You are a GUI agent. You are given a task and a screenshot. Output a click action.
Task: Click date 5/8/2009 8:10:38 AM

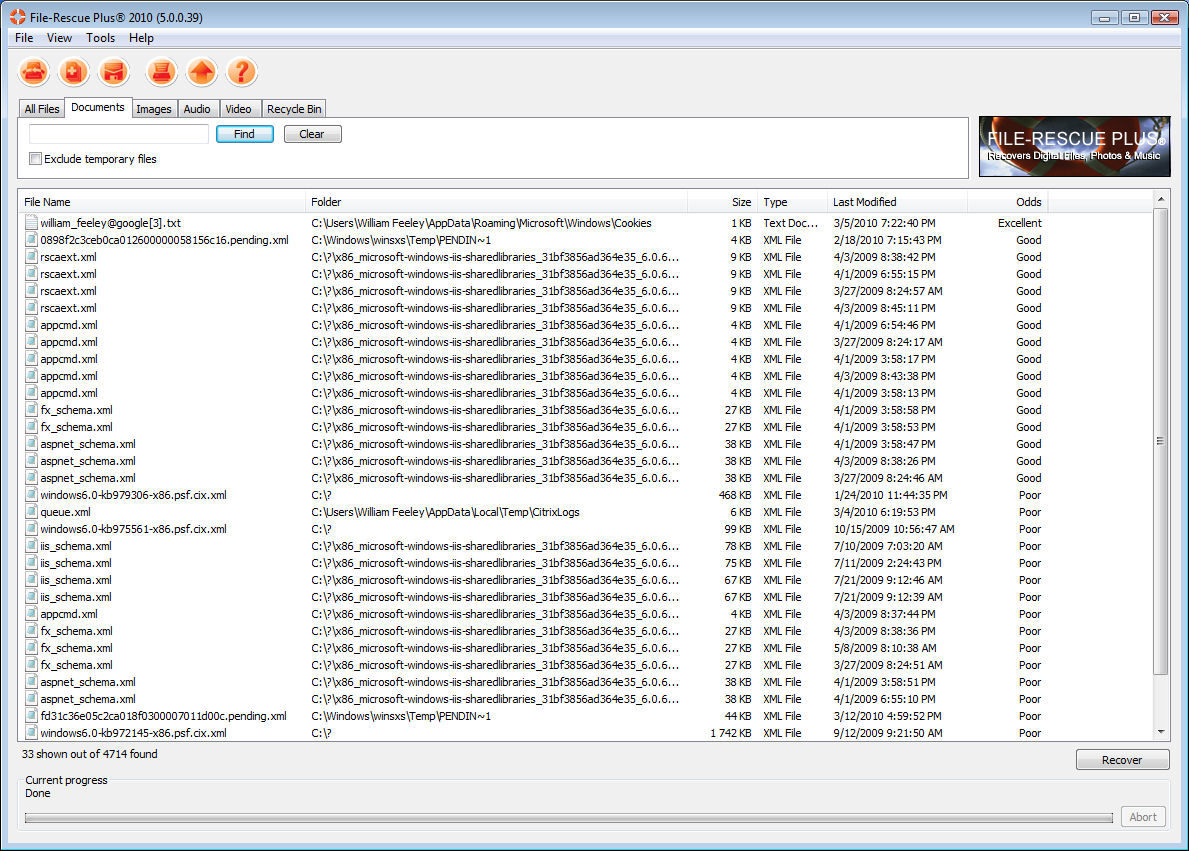(x=885, y=648)
